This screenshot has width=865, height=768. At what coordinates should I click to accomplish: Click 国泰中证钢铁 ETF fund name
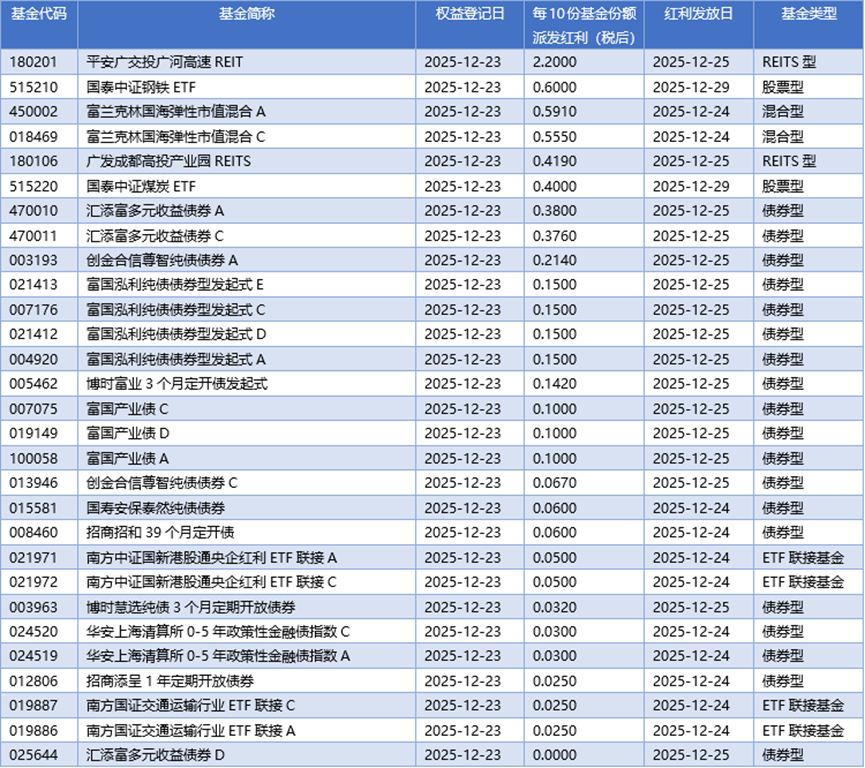click(x=141, y=87)
